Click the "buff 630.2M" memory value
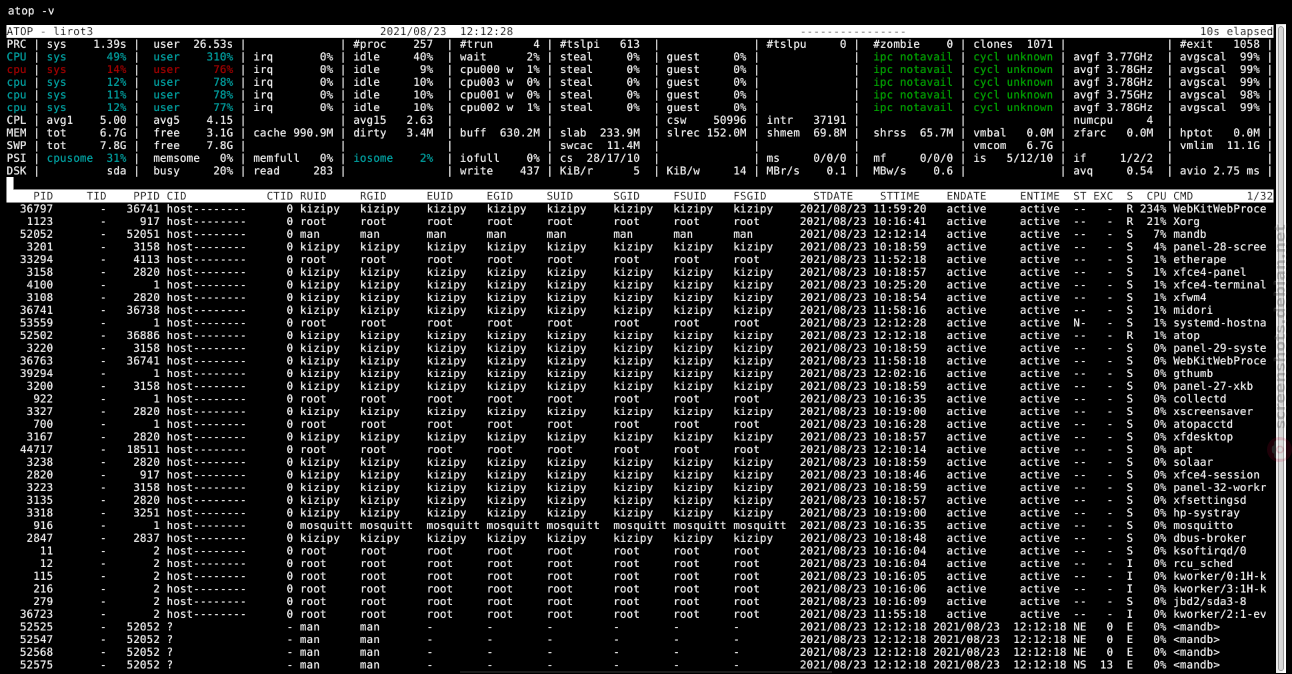The image size is (1292, 674). point(500,133)
